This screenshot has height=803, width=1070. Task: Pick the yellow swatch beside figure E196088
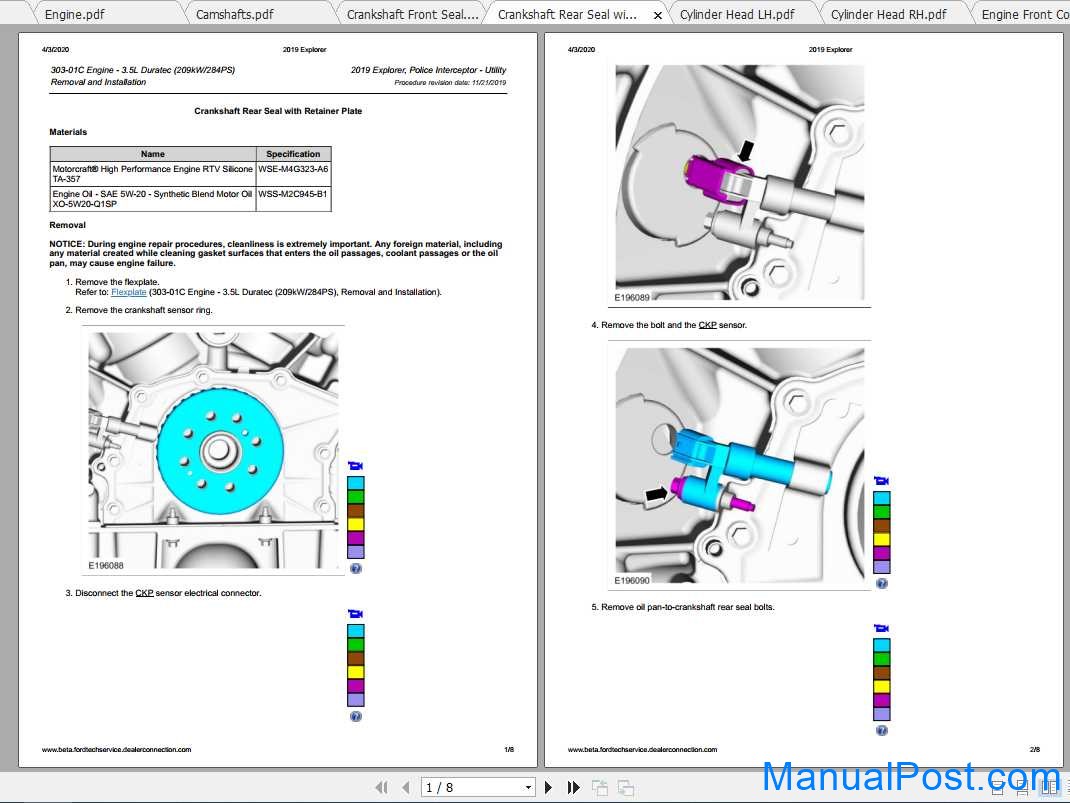coord(356,525)
